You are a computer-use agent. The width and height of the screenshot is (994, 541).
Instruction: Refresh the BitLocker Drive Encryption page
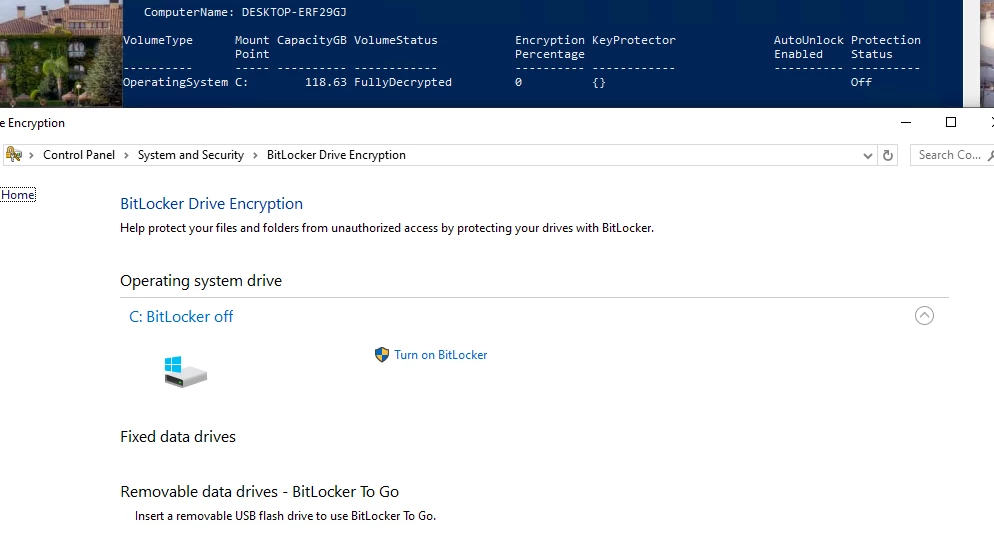pos(888,155)
